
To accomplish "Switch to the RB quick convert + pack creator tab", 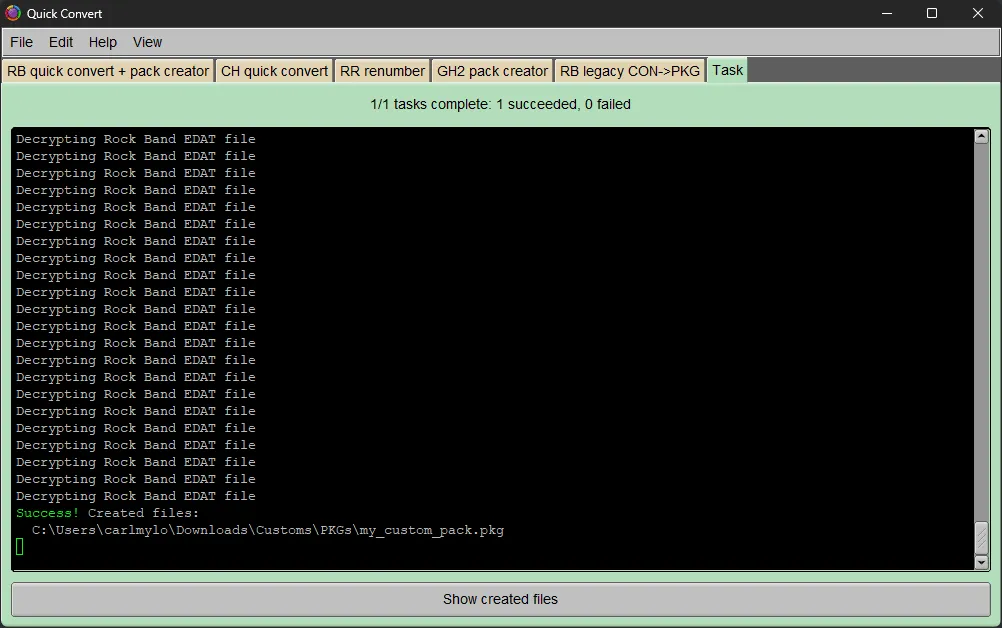I will tap(107, 70).
